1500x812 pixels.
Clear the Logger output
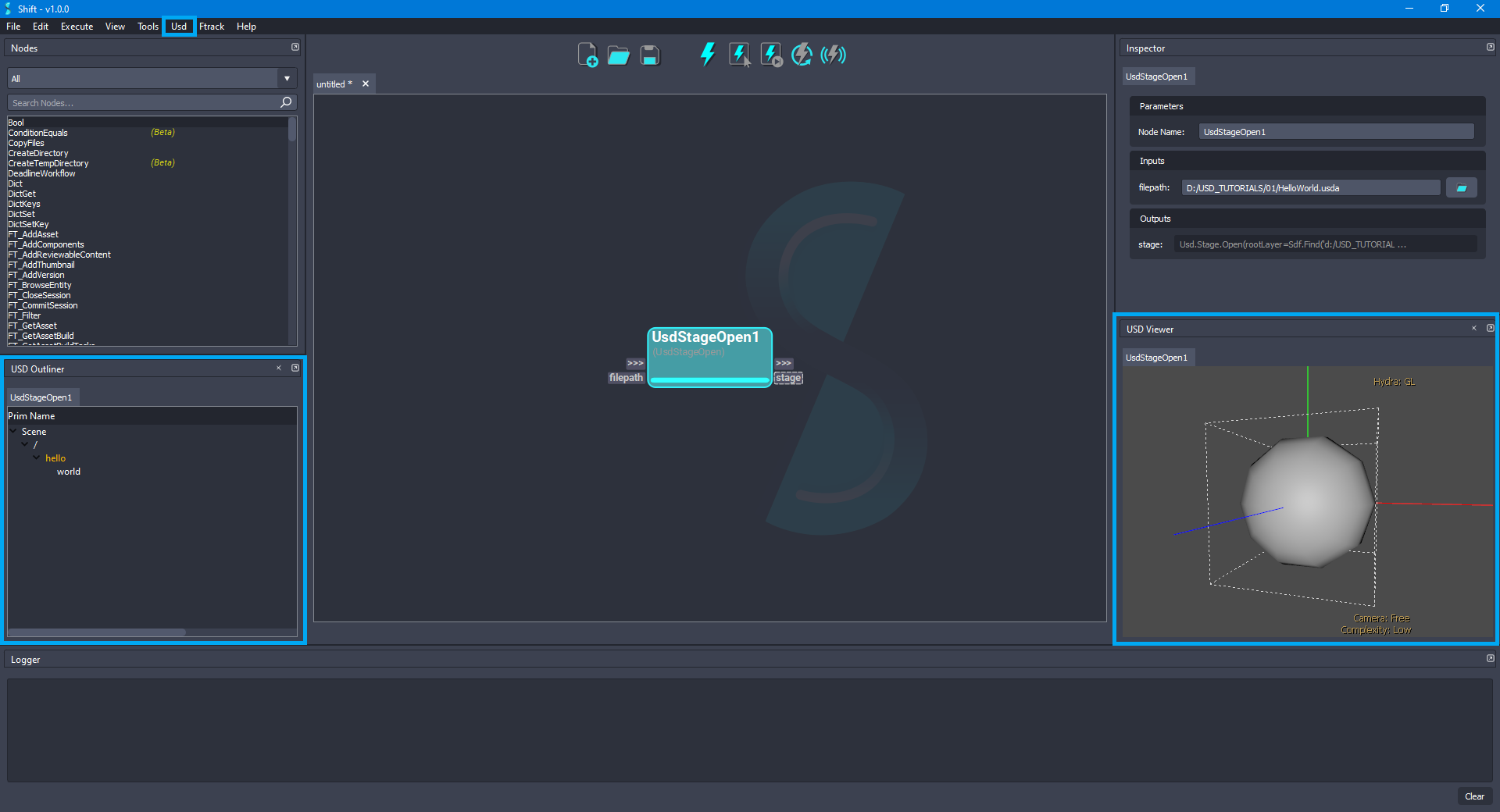click(x=1474, y=796)
